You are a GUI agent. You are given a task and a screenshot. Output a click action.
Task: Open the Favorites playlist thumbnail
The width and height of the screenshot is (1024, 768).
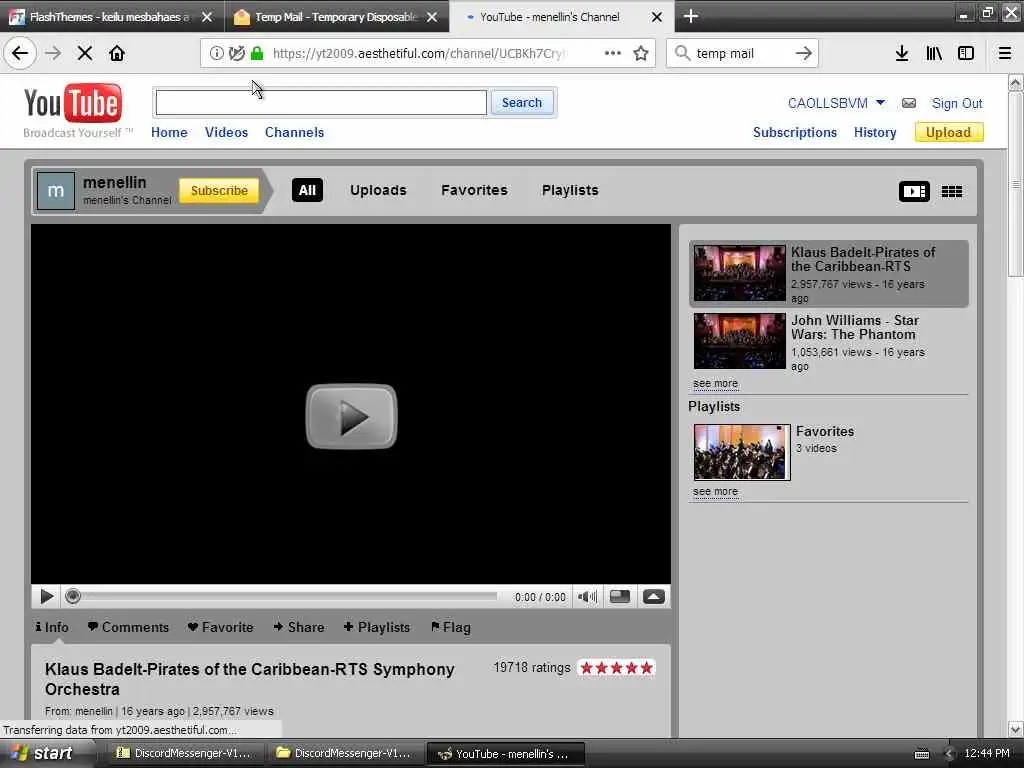(x=742, y=452)
